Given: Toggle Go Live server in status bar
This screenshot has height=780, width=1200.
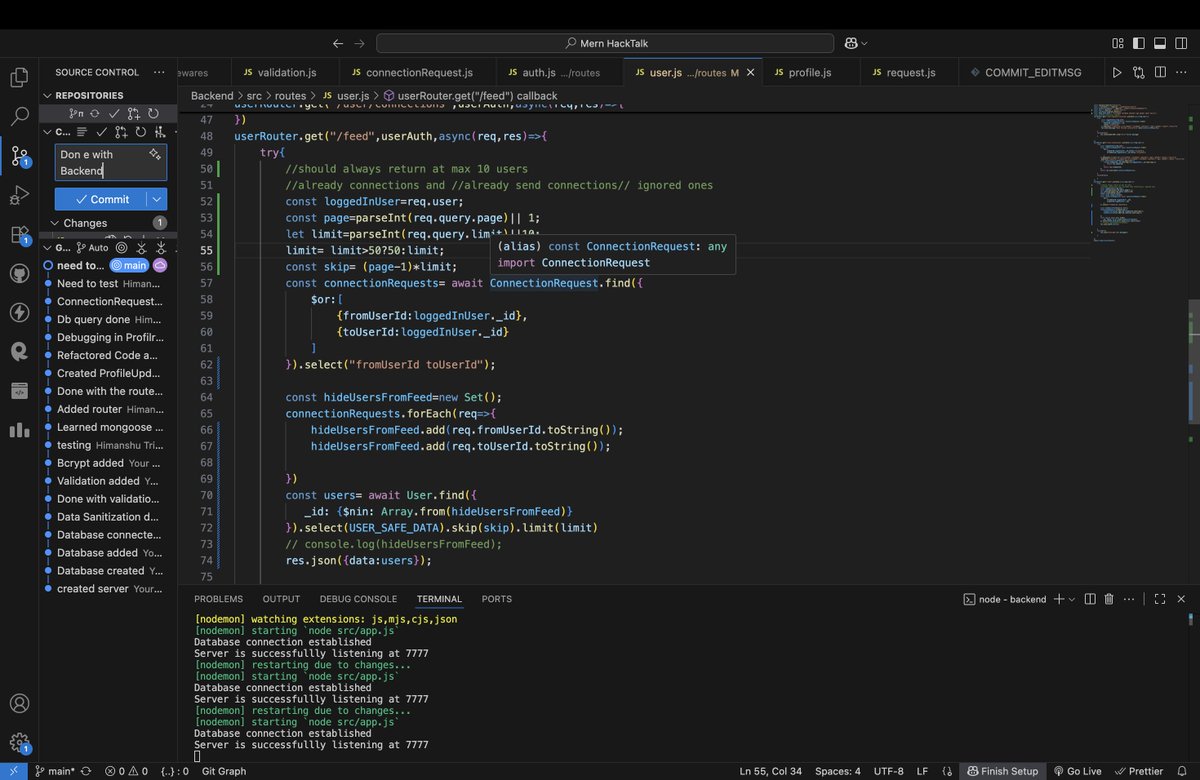Looking at the screenshot, I should click(1076, 771).
